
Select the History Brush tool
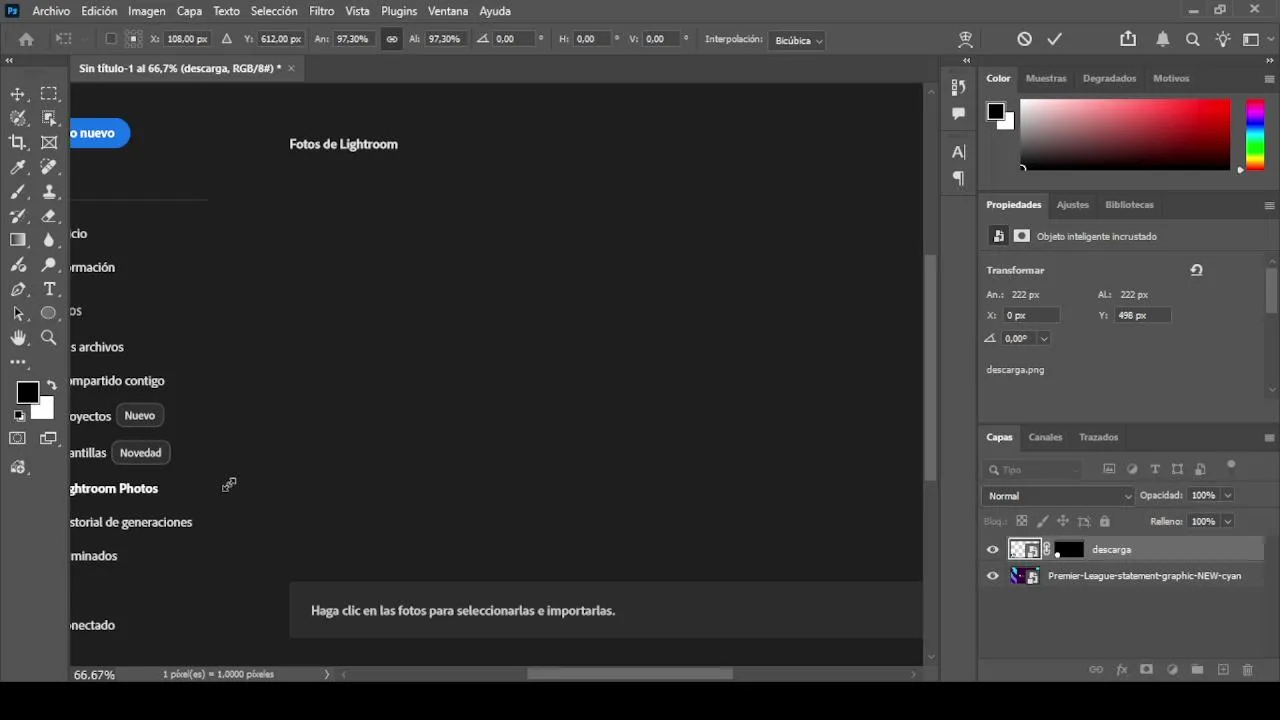(x=18, y=216)
